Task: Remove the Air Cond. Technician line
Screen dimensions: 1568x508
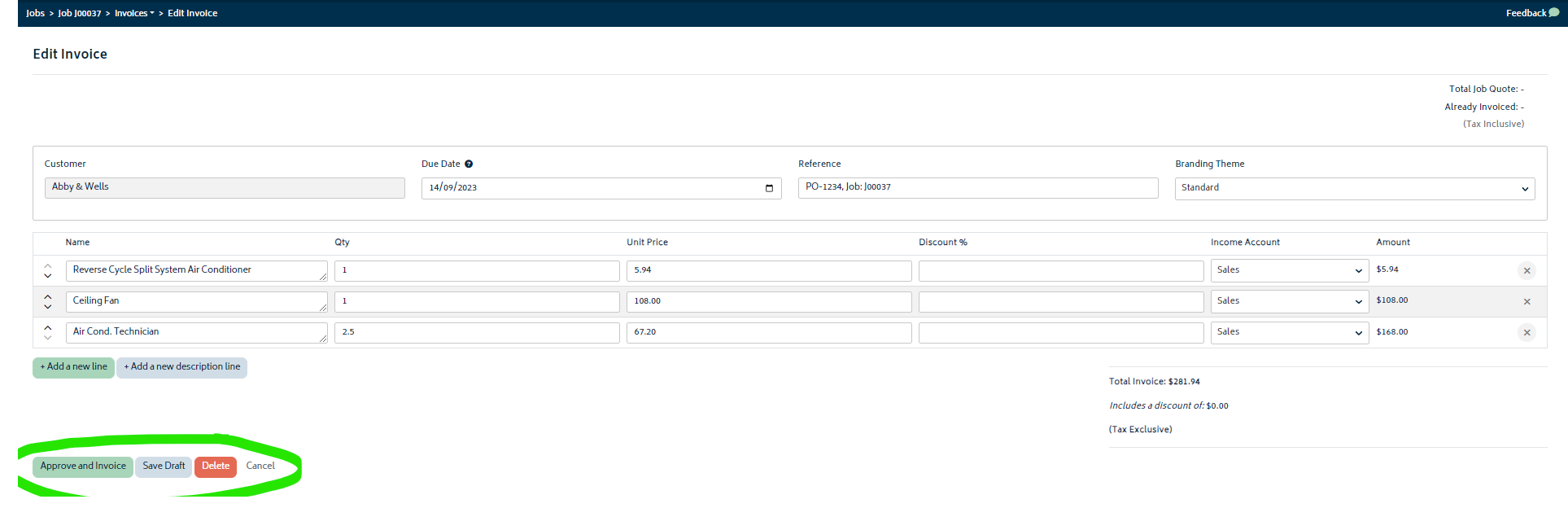Action: pos(1527,332)
